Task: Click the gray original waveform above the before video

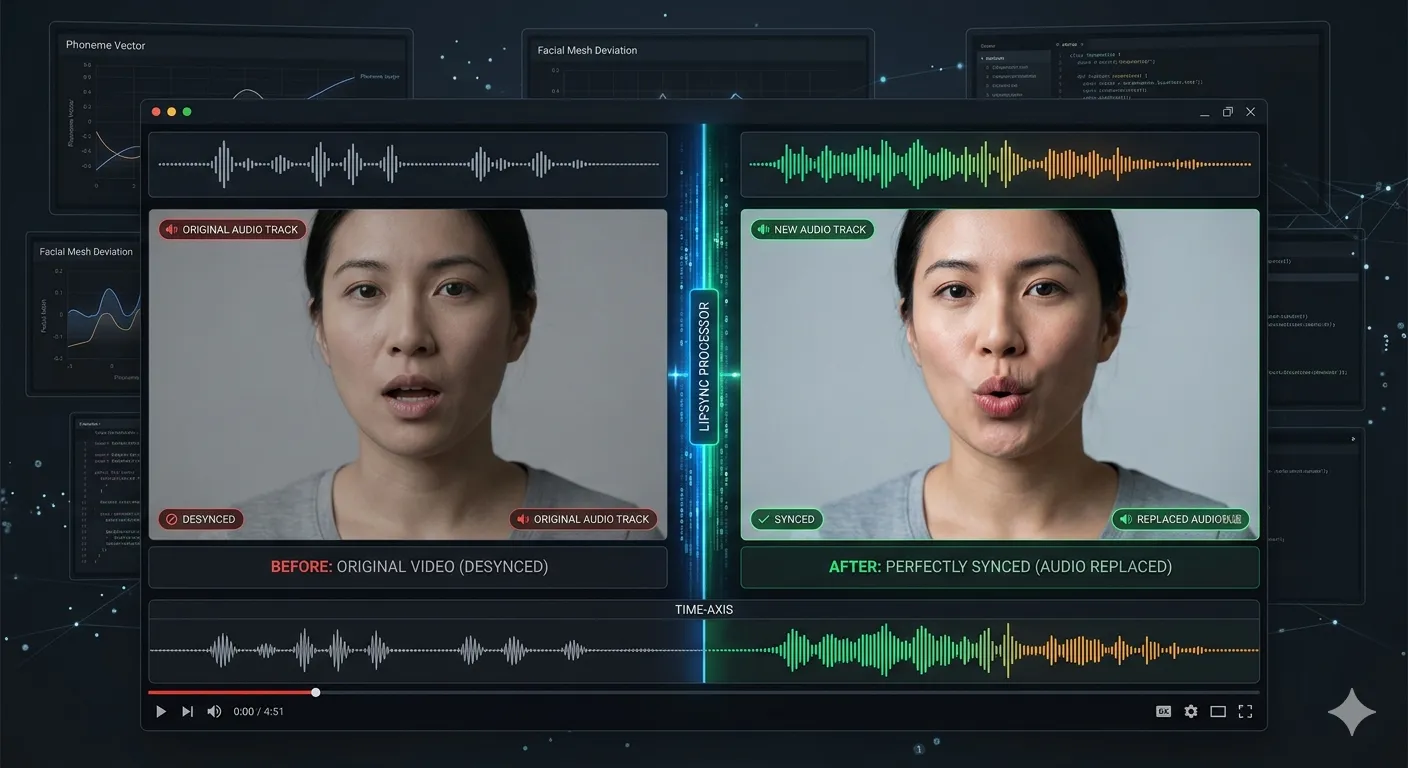Action: (408, 164)
